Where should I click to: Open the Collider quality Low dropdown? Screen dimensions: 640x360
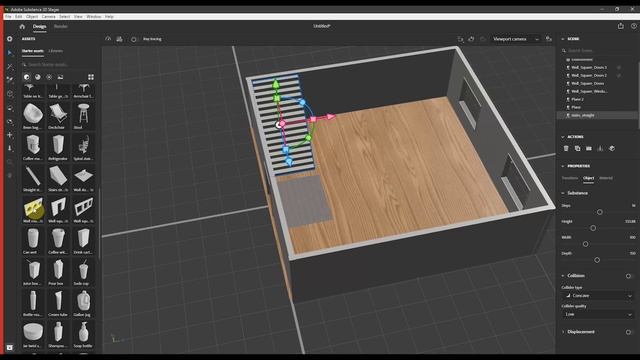pyautogui.click(x=598, y=314)
